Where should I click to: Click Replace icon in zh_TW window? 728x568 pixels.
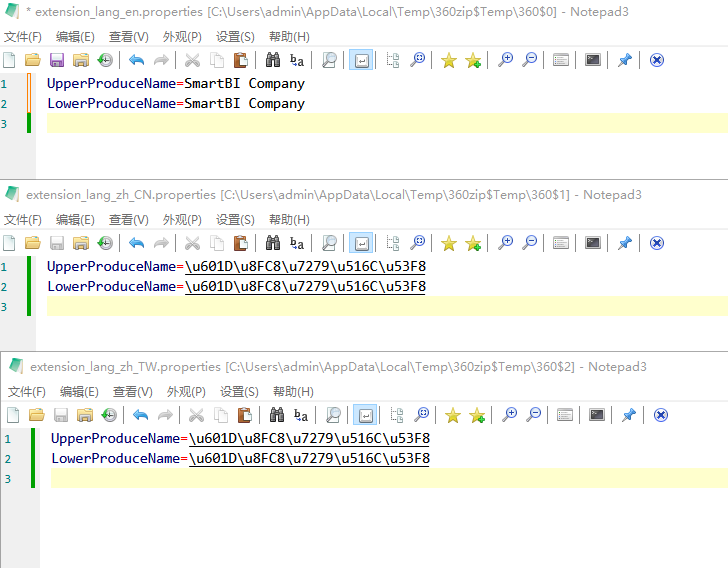pyautogui.click(x=300, y=415)
